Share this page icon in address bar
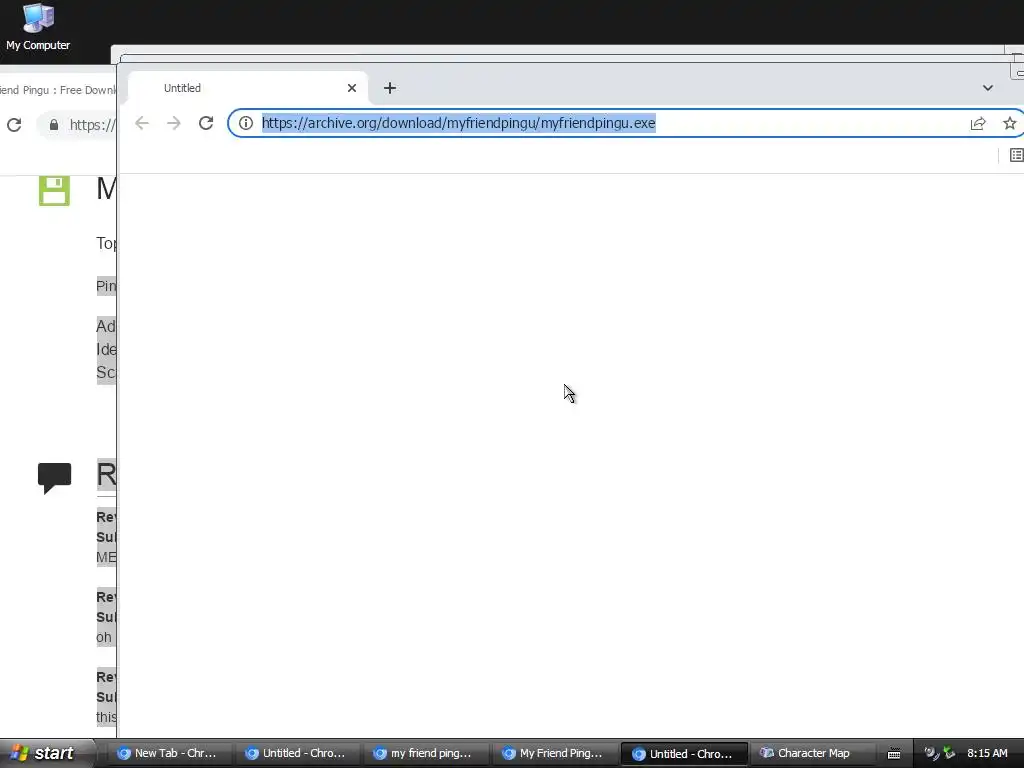Viewport: 1024px width, 768px height. [978, 123]
